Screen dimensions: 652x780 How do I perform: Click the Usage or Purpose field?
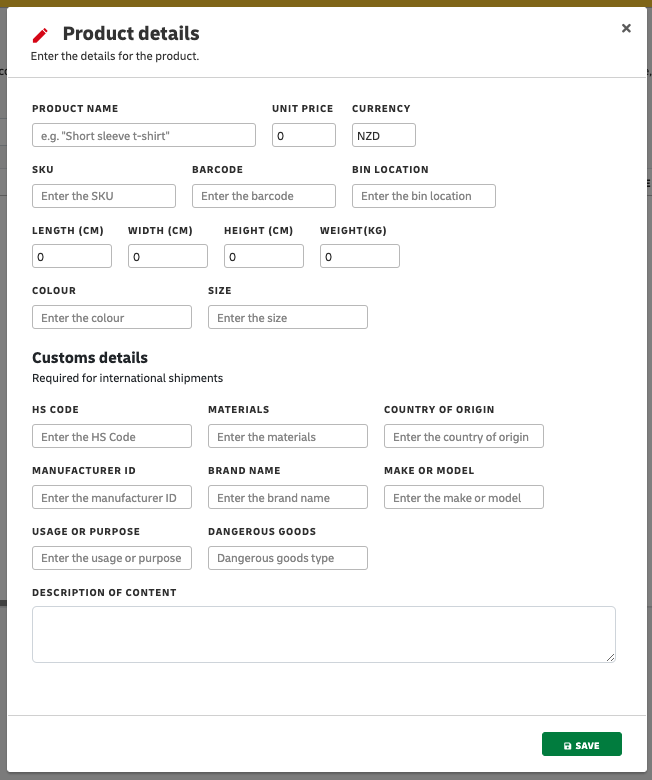(112, 558)
